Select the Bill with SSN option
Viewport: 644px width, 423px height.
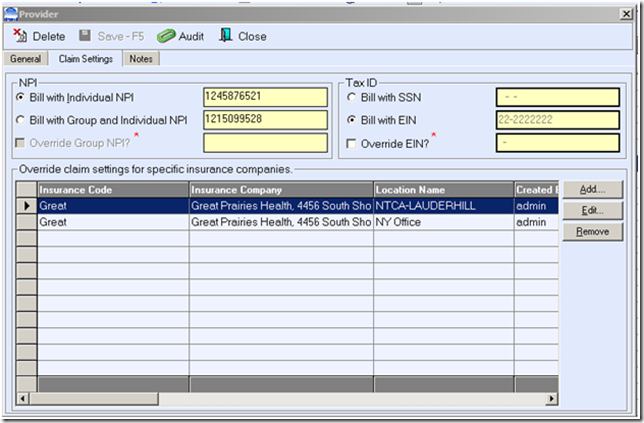[351, 97]
